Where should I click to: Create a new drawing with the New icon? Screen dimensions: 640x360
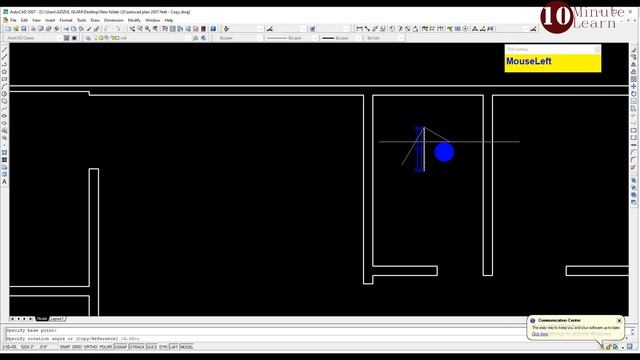(x=8, y=29)
